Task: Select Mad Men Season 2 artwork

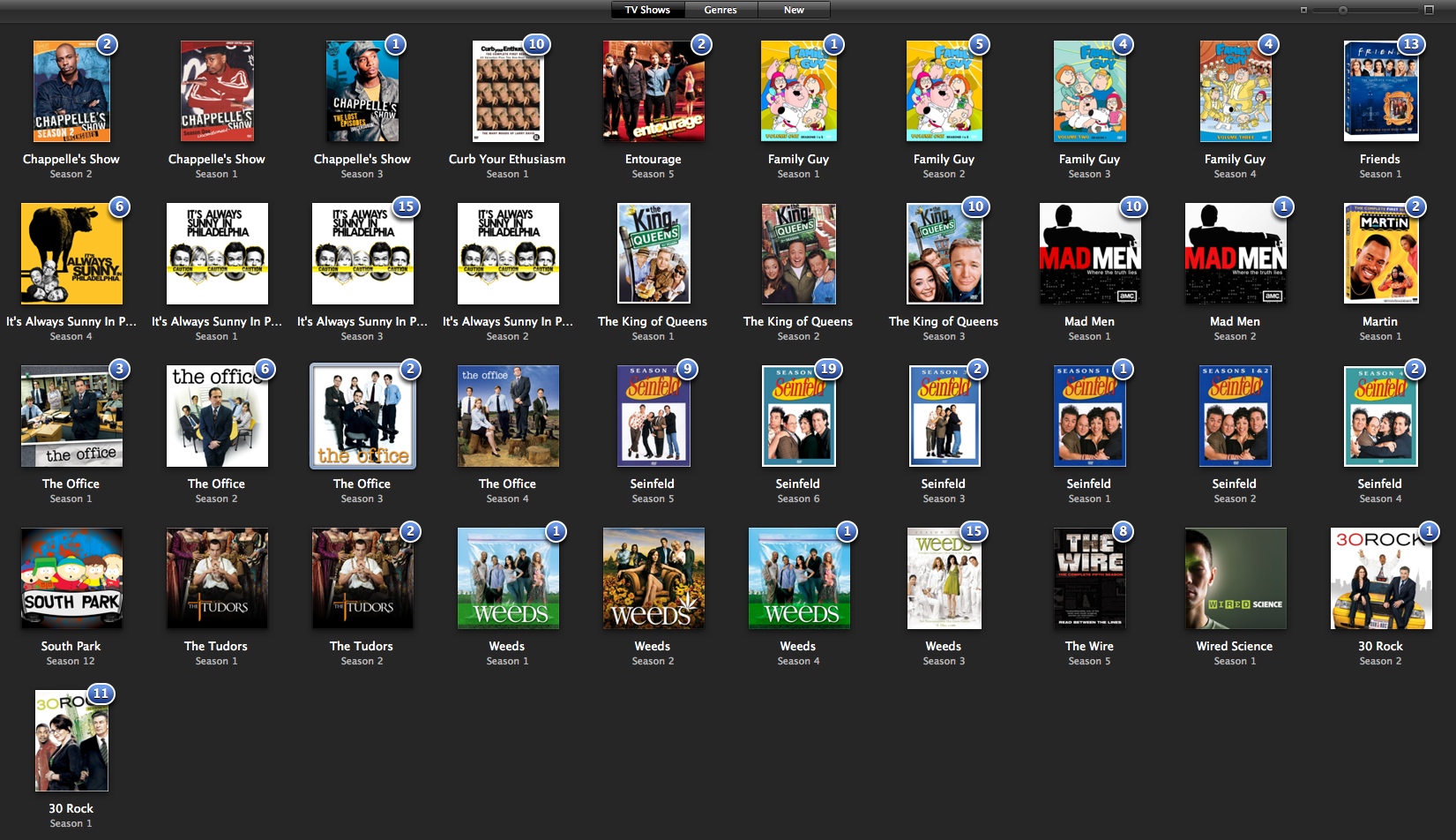Action: click(1236, 253)
